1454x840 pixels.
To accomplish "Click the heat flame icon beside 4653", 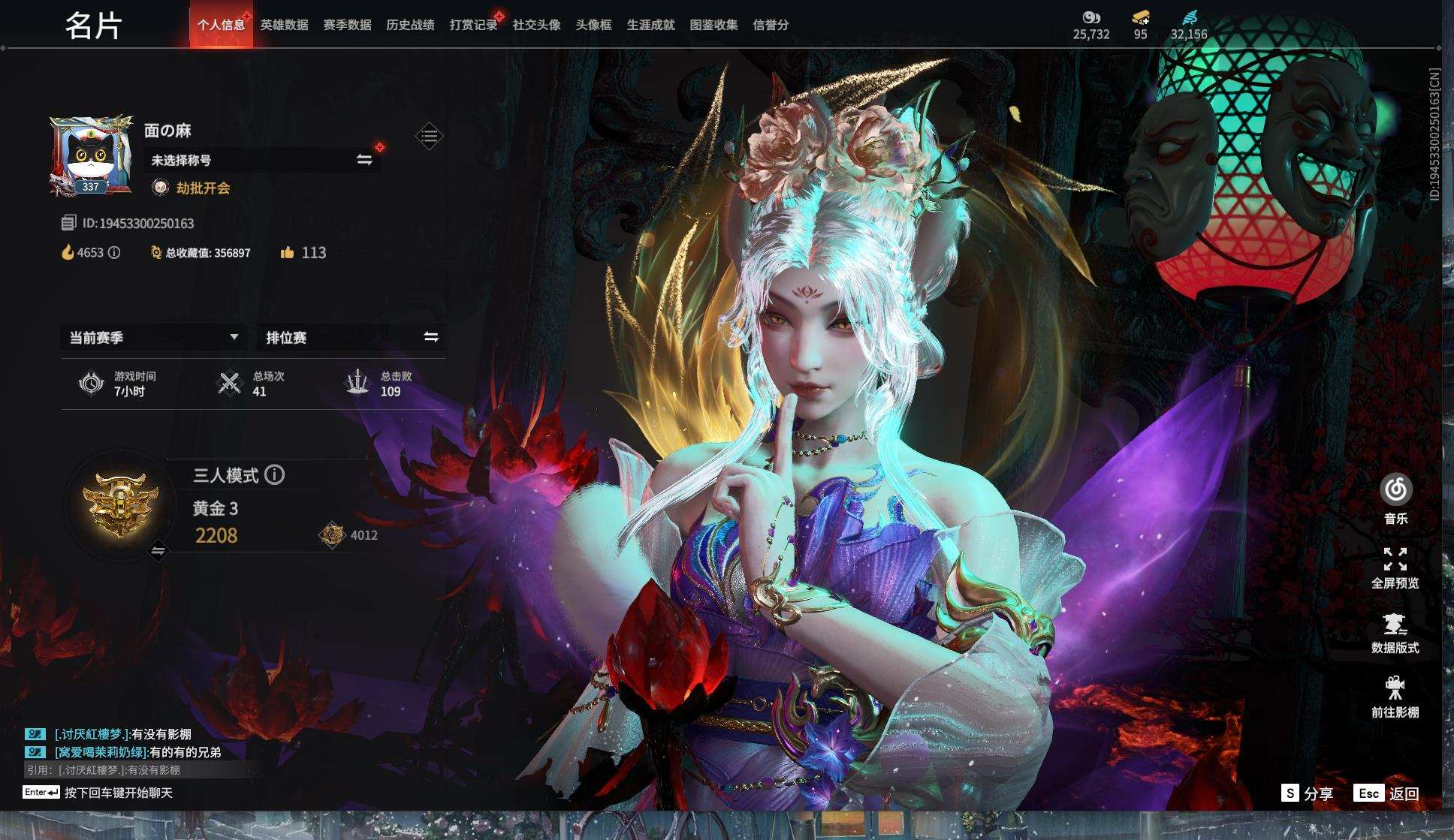I will pyautogui.click(x=68, y=252).
